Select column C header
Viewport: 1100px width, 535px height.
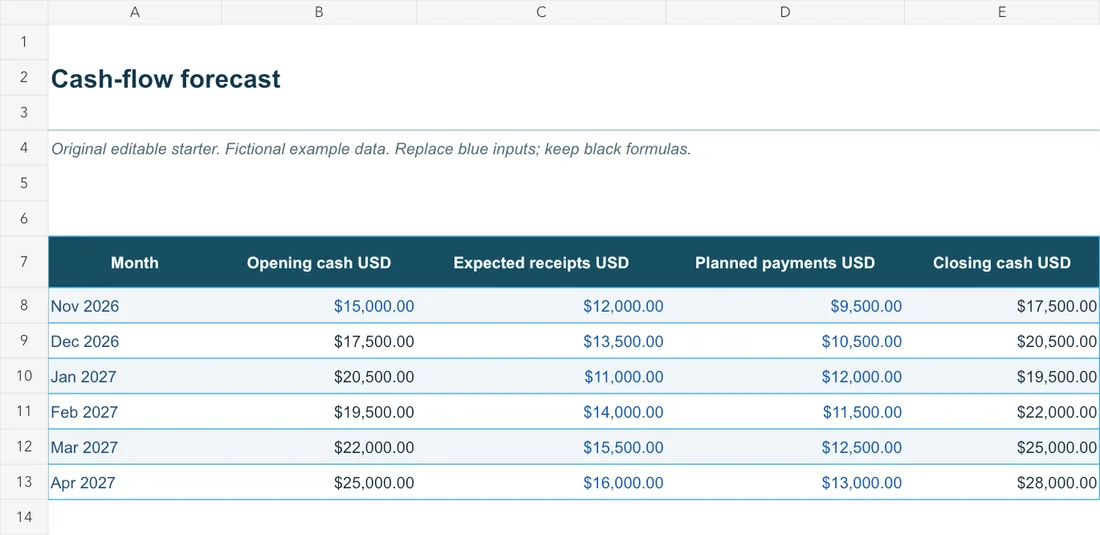tap(541, 12)
